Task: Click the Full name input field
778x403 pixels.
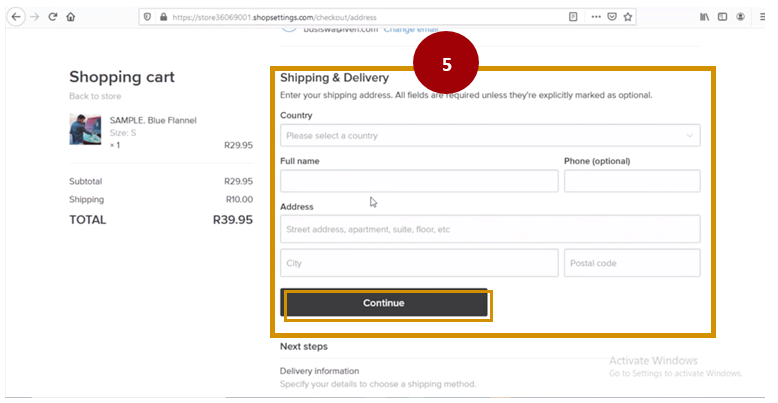Action: pos(419,181)
